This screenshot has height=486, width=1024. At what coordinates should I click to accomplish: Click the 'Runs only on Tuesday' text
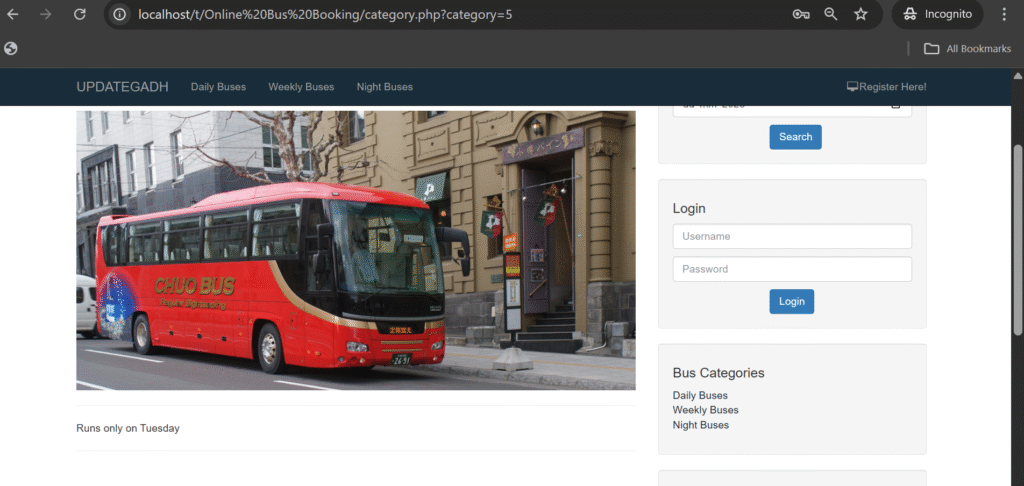click(x=128, y=429)
